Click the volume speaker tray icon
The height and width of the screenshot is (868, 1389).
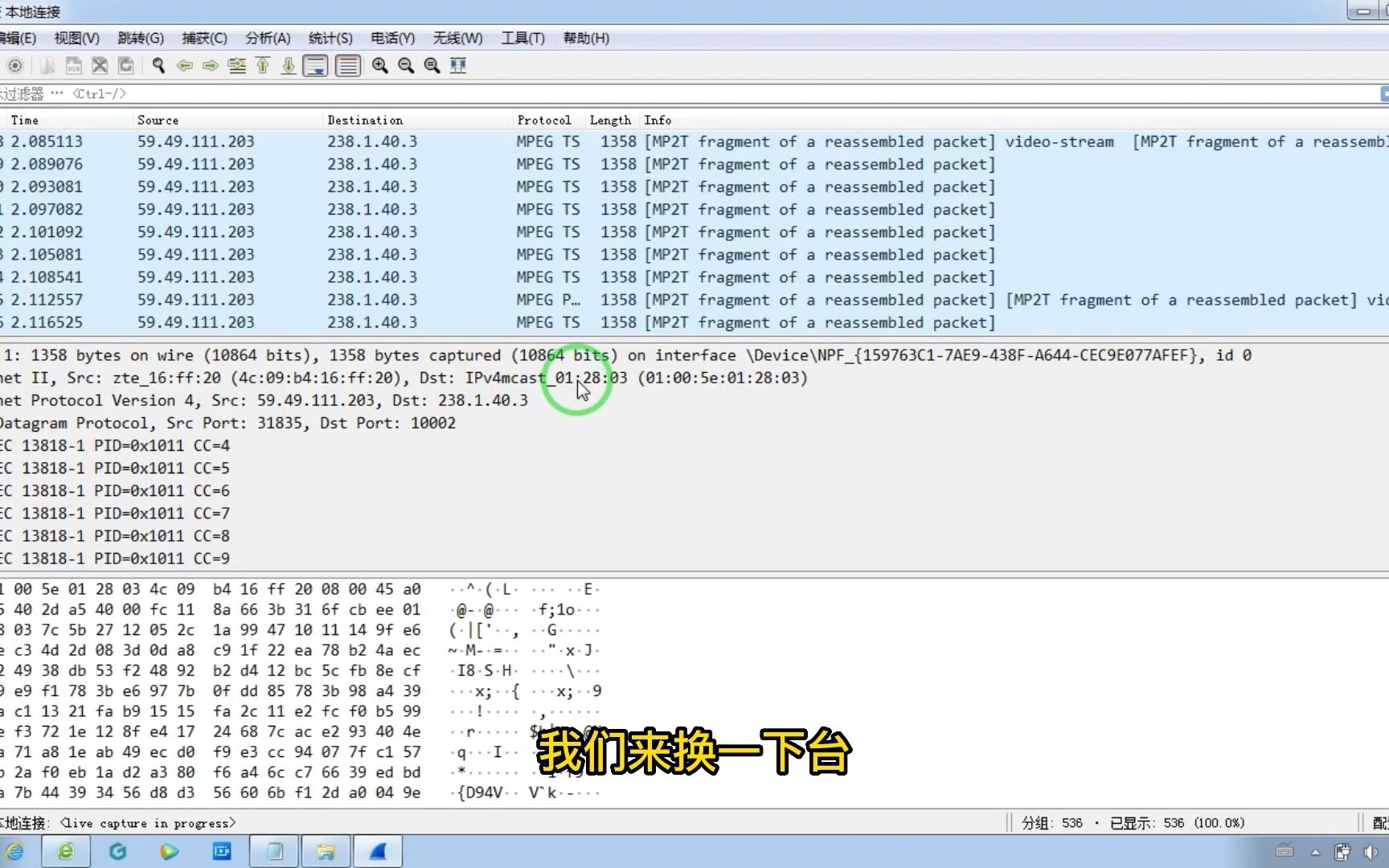pyautogui.click(x=1371, y=852)
